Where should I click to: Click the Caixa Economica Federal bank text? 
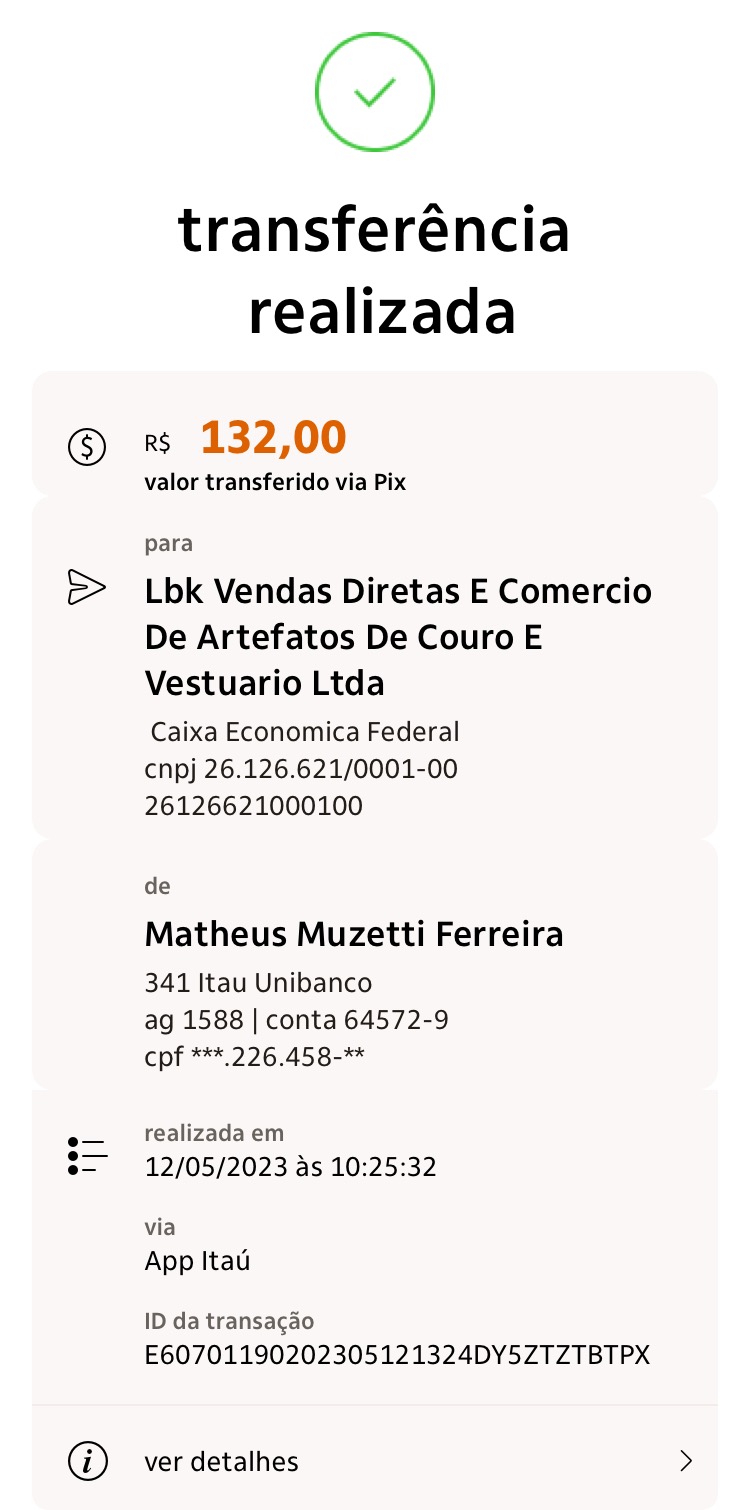305,732
